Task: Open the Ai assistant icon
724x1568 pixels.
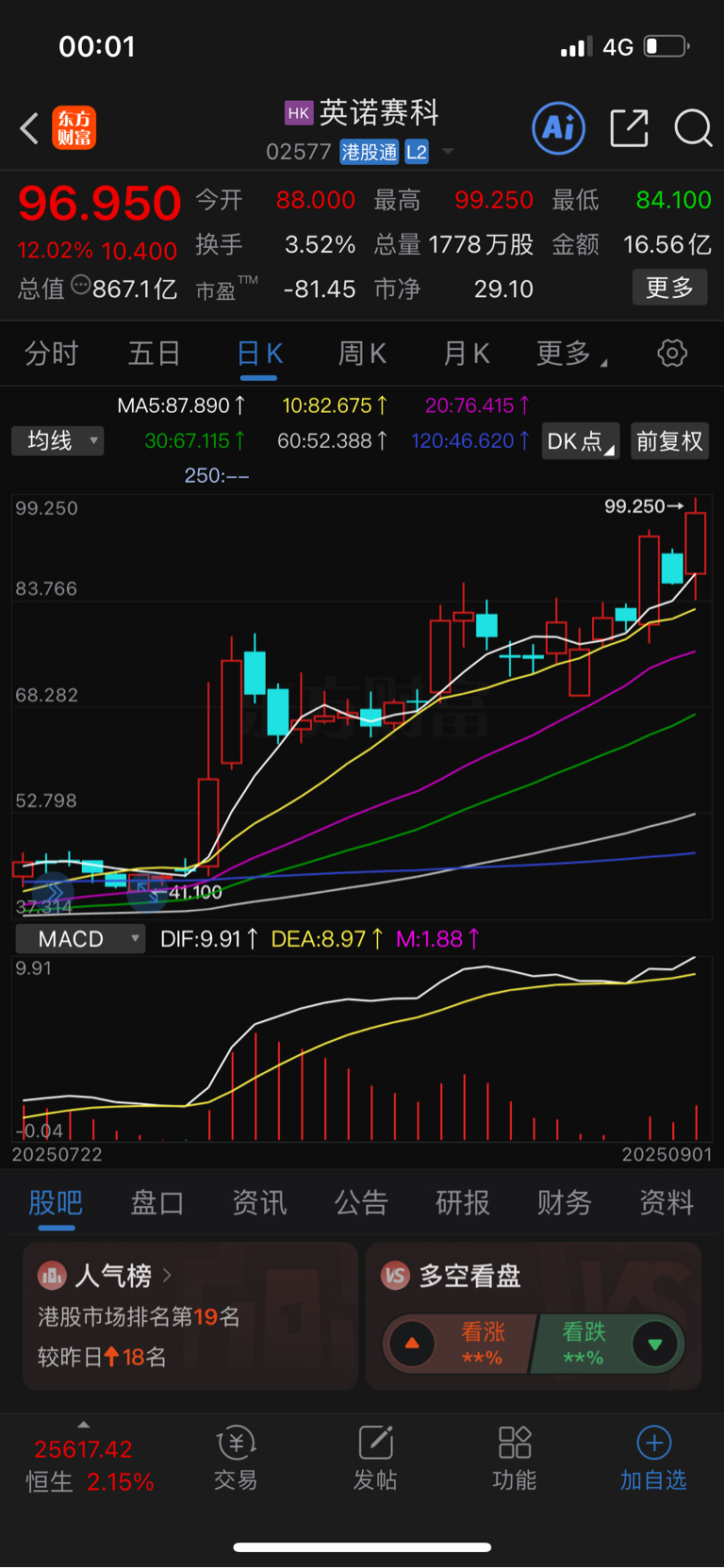Action: click(559, 128)
